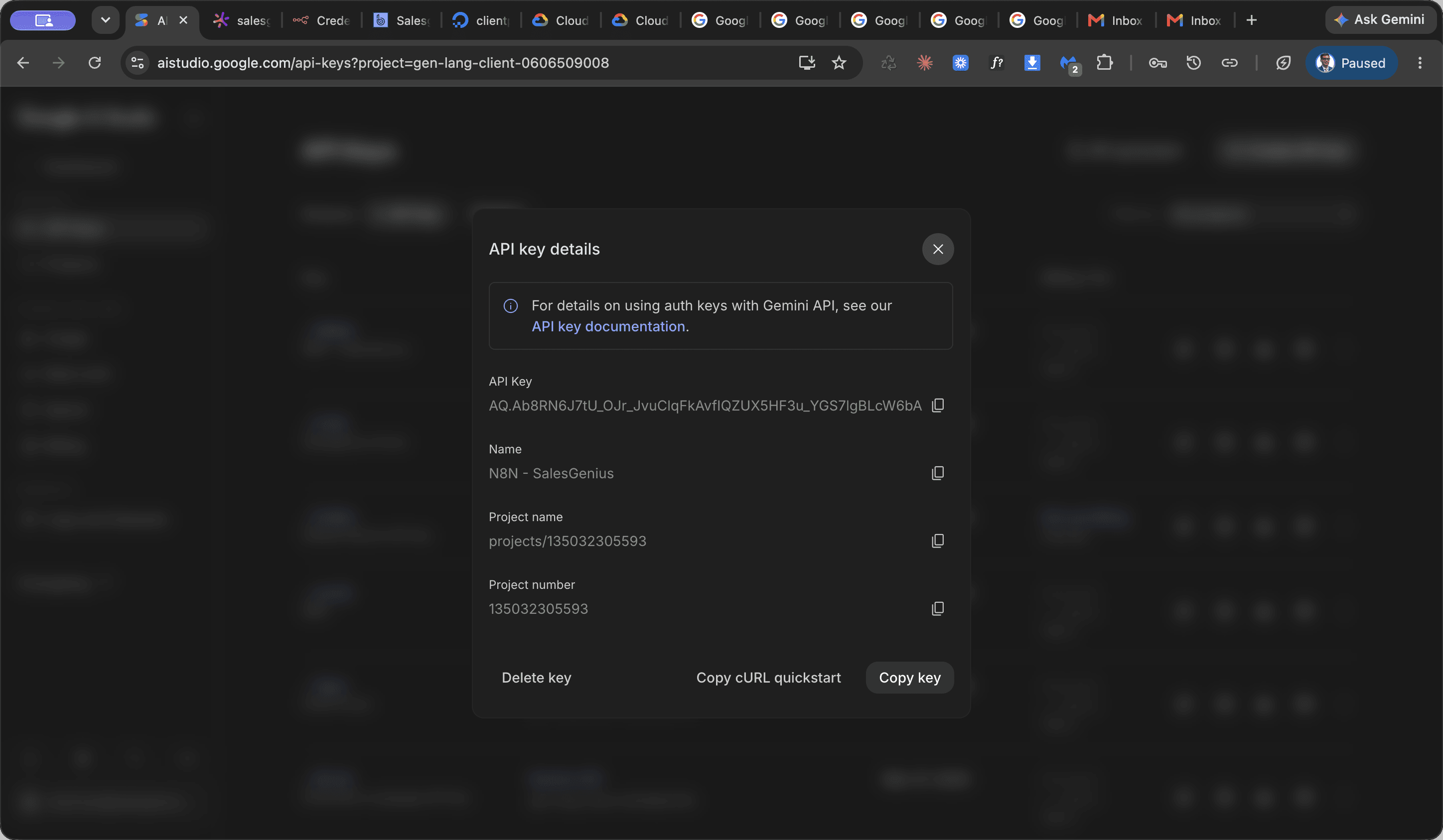Switch to the second Cloud tab
The image size is (1443, 840).
click(640, 20)
